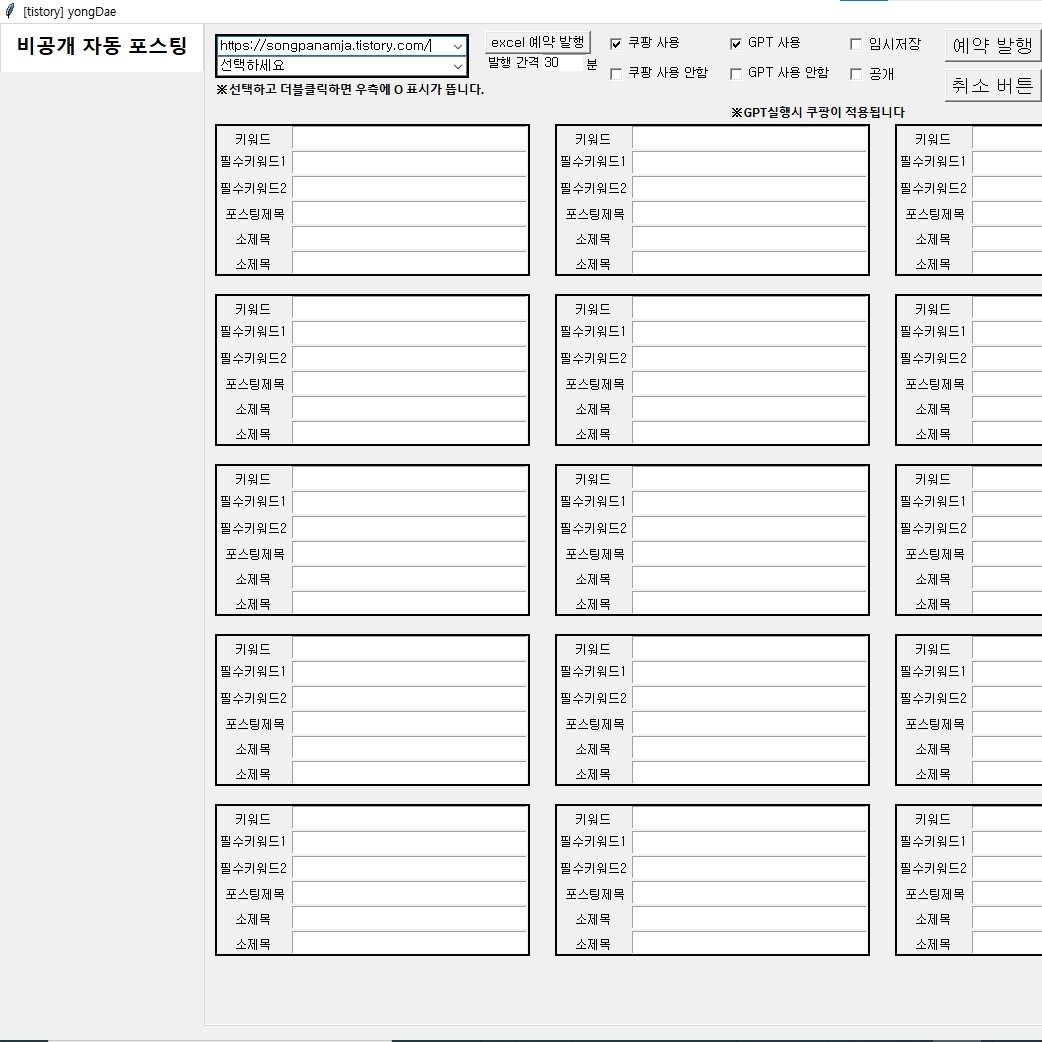Click the excel 예약 발행 button
Viewport: 1042px width, 1042px height.
[x=538, y=43]
